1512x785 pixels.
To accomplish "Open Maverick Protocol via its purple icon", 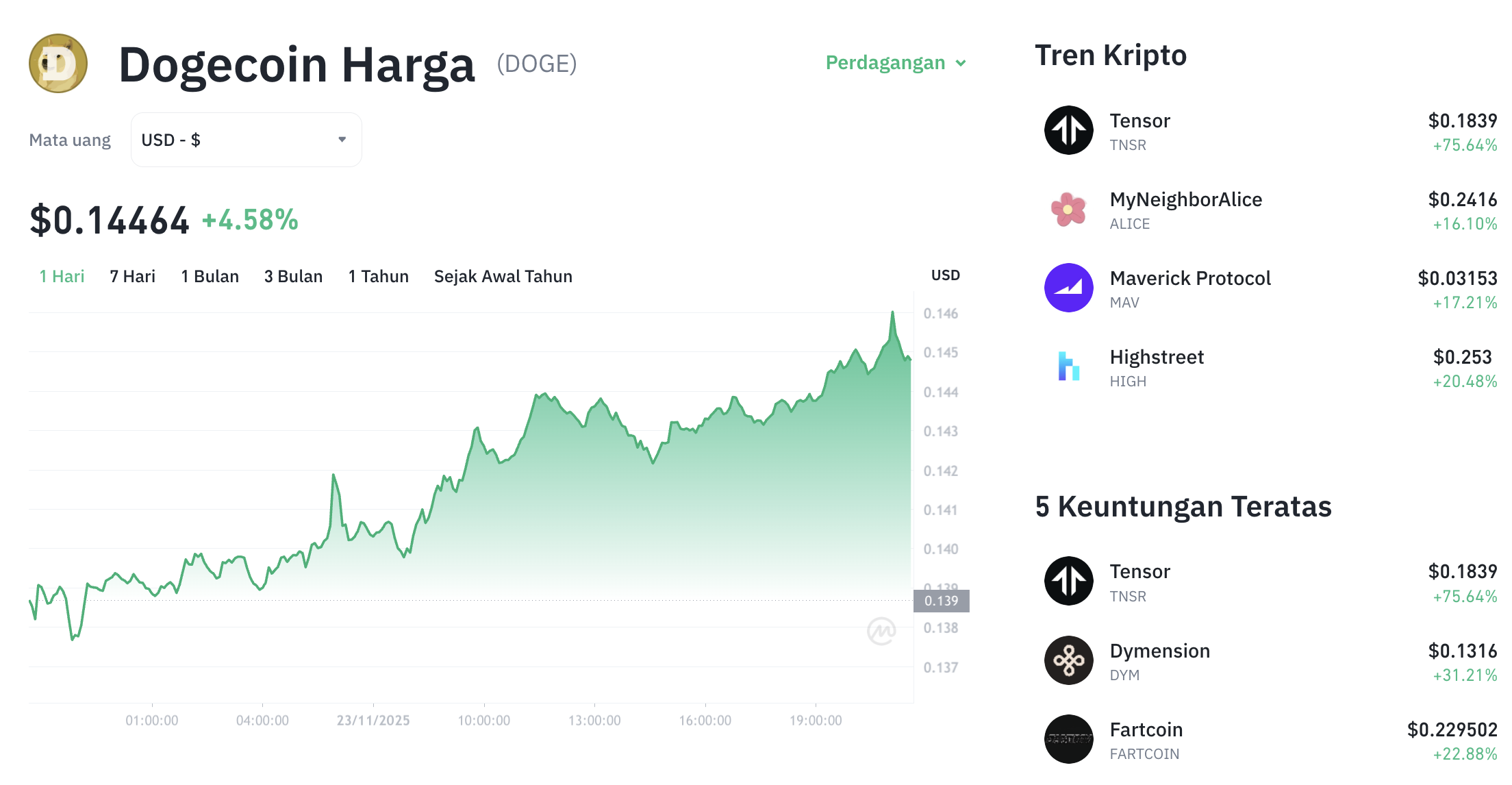I will pos(1068,288).
